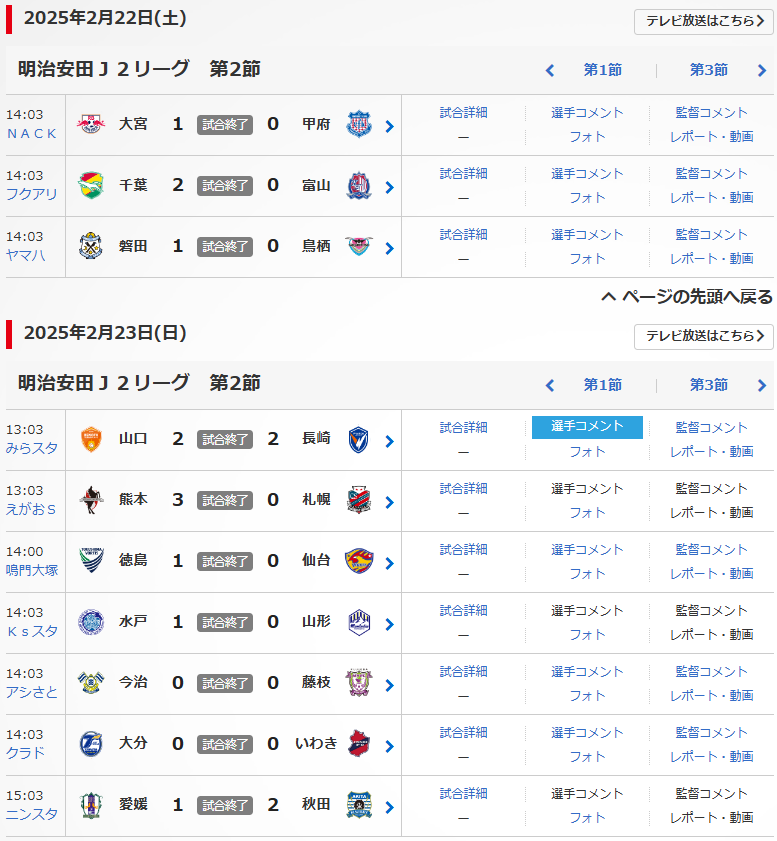777x841 pixels.
Task: Click the Kofu team crest icon
Action: click(x=358, y=125)
